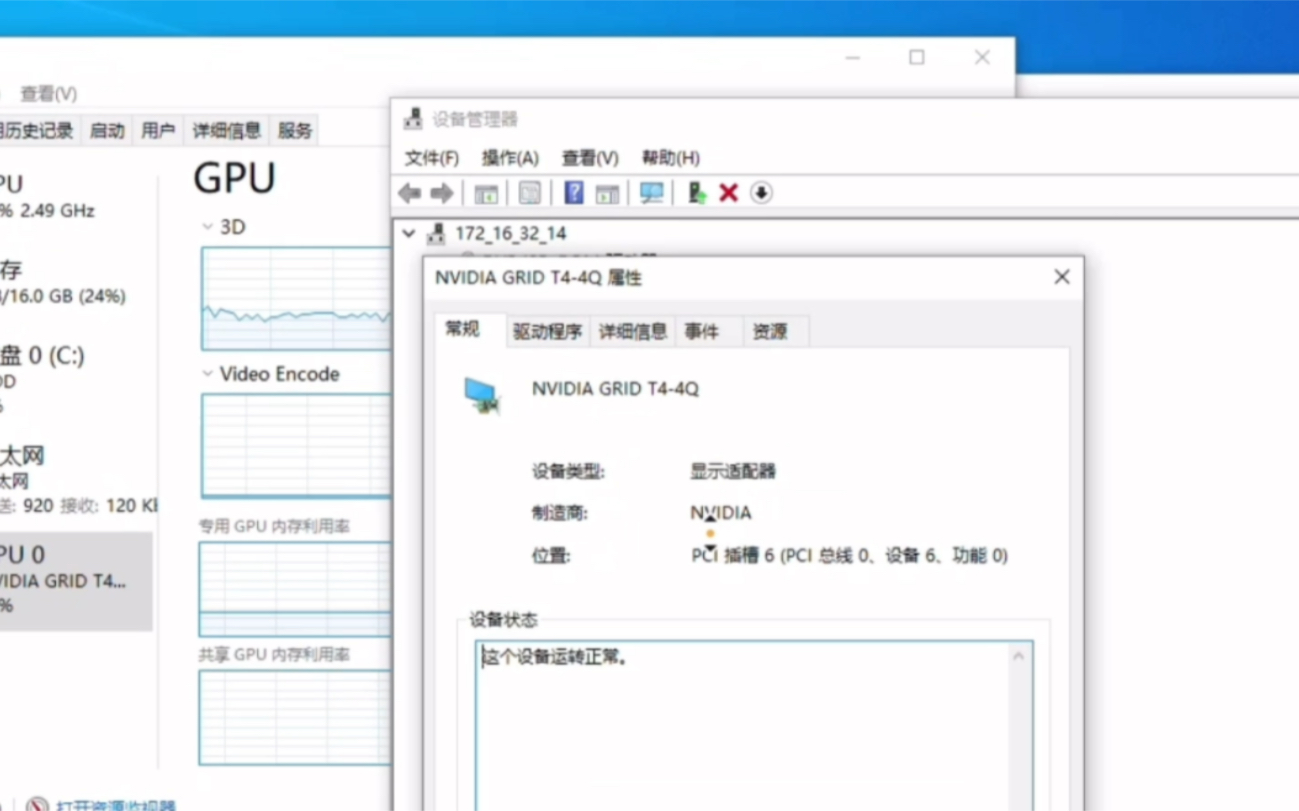Select the 详细信息 tab in Task Manager

[227, 130]
